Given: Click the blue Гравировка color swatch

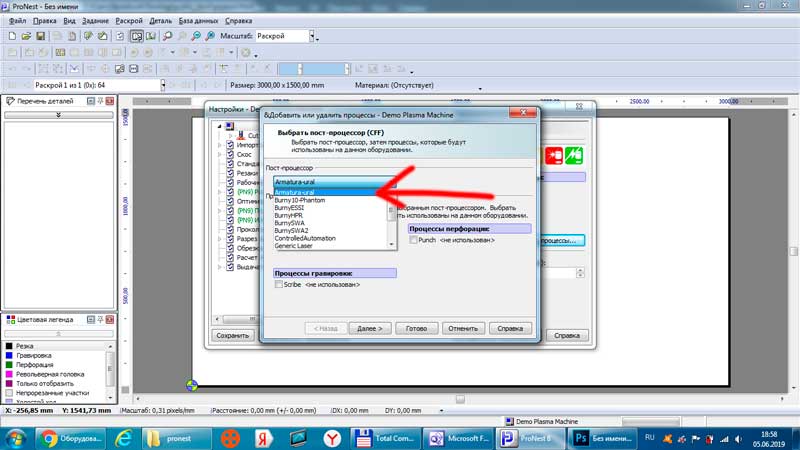Looking at the screenshot, I should click(x=9, y=356).
